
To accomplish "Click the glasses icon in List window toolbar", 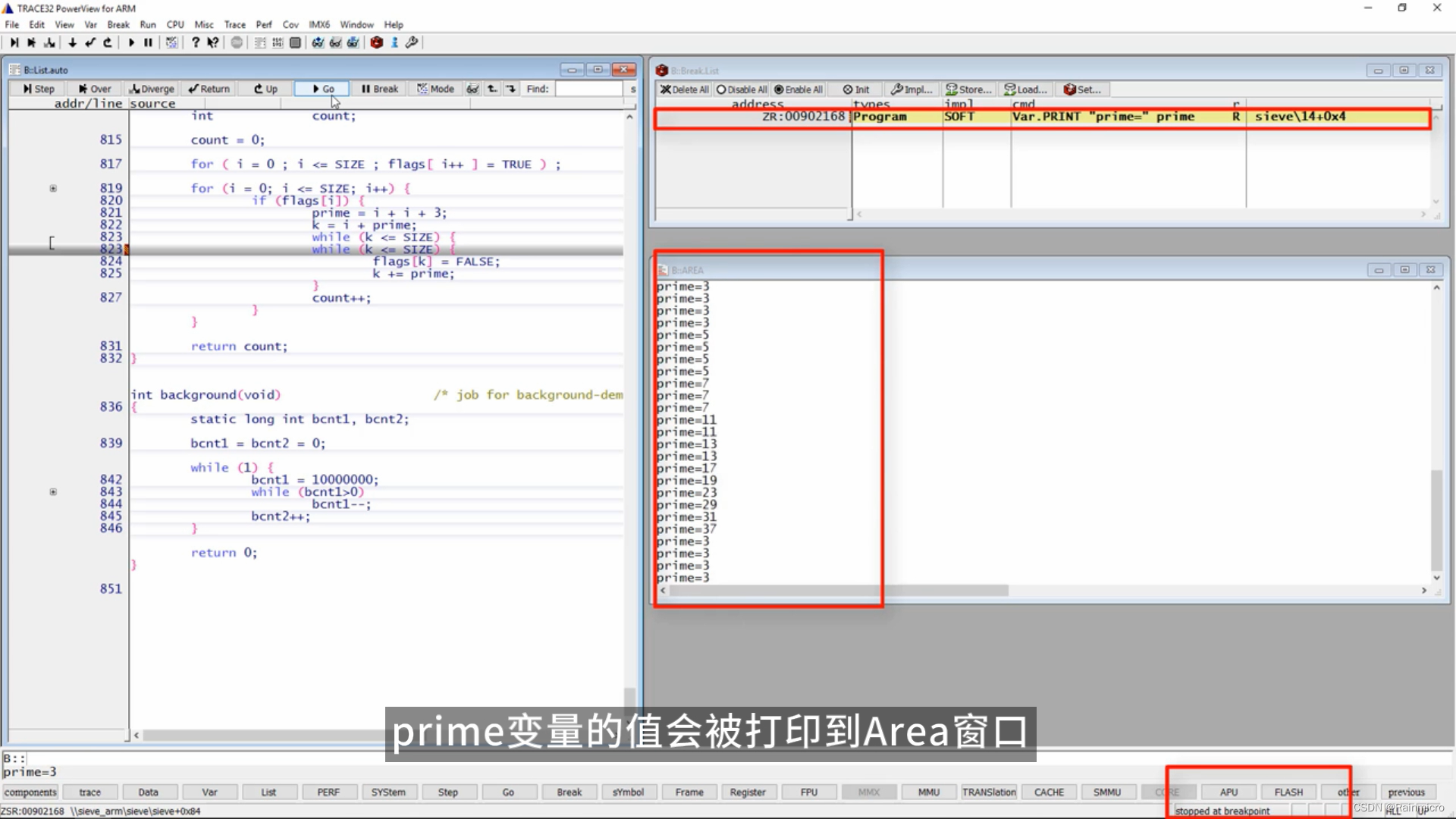I will pyautogui.click(x=472, y=89).
